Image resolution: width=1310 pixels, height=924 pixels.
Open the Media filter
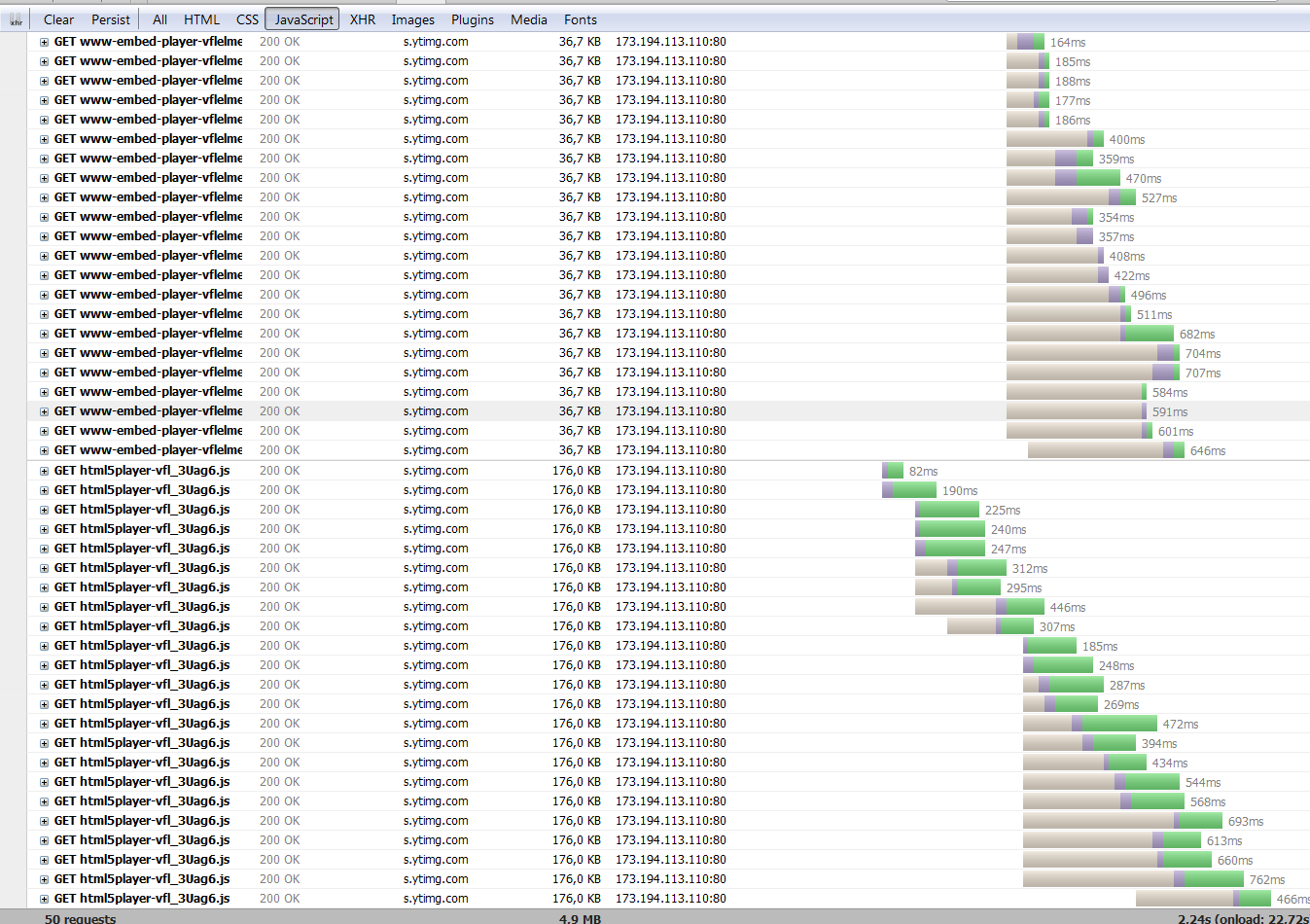pos(528,19)
